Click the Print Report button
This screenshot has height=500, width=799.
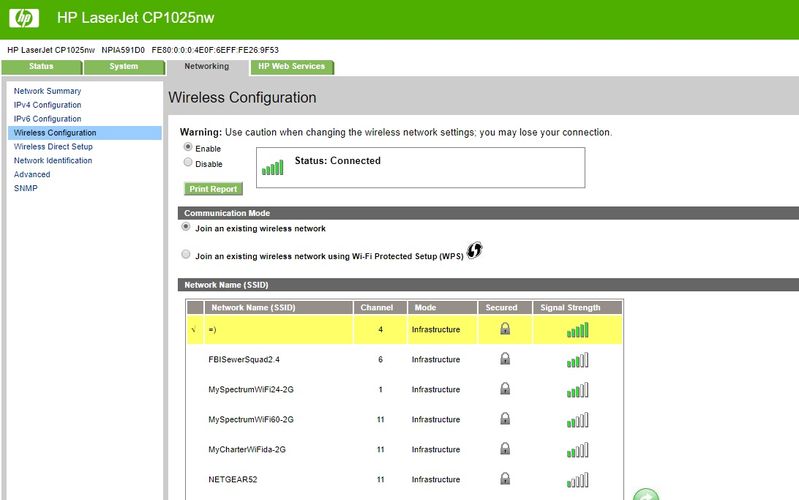[214, 189]
